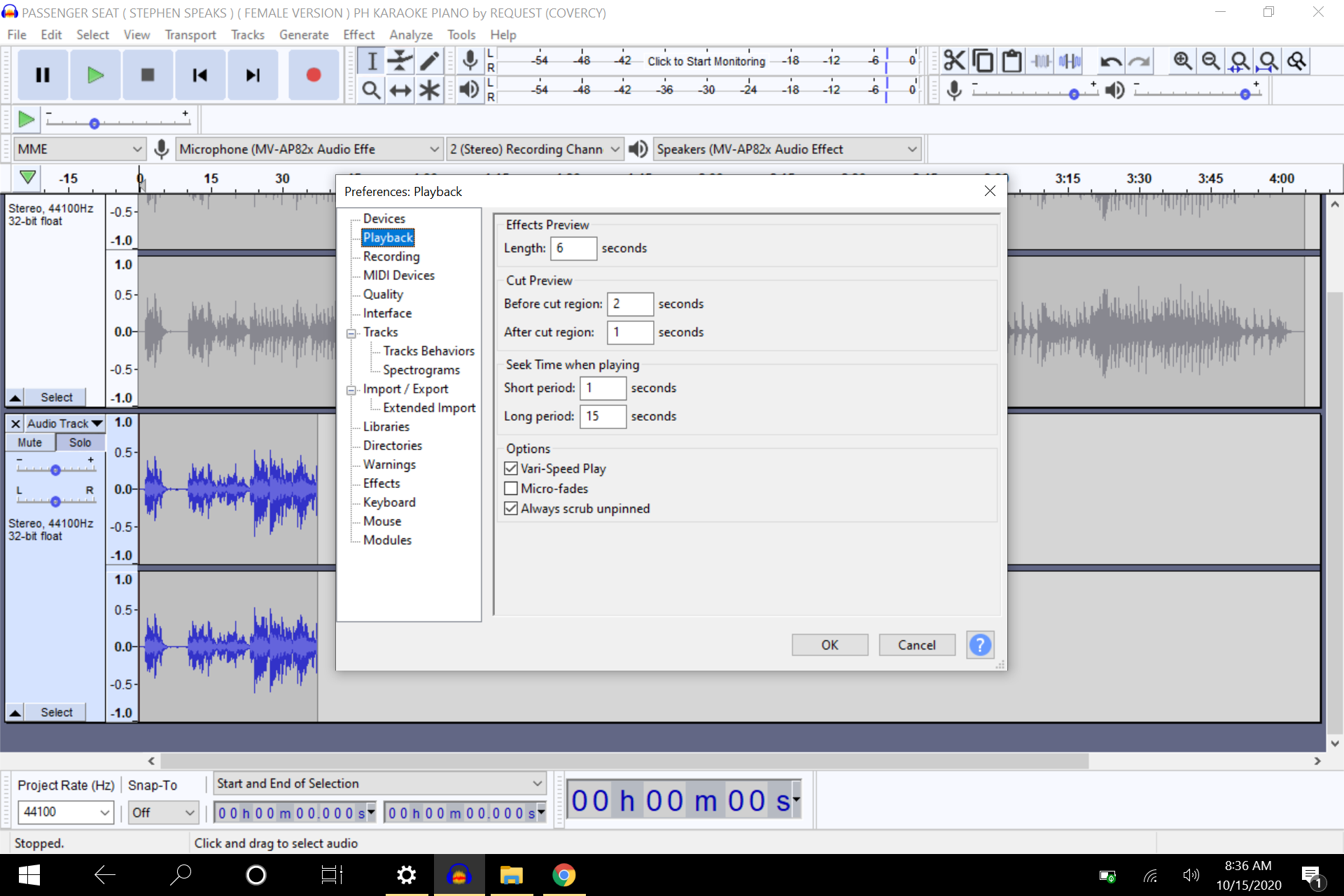Open the Speakers output device dropdown

point(912,148)
